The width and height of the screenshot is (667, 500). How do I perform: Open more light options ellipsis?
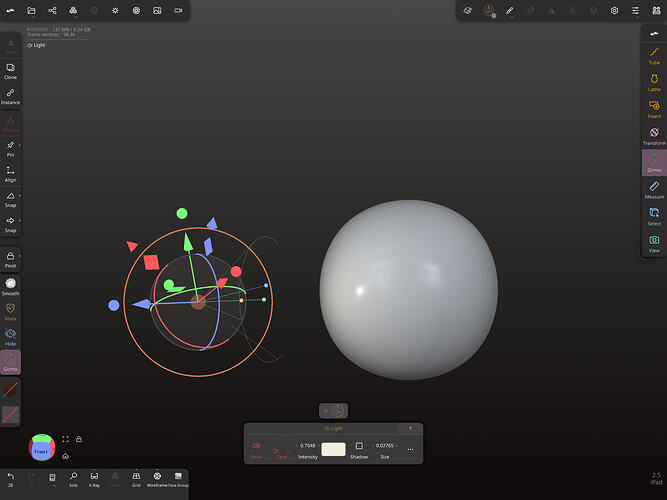(x=410, y=449)
